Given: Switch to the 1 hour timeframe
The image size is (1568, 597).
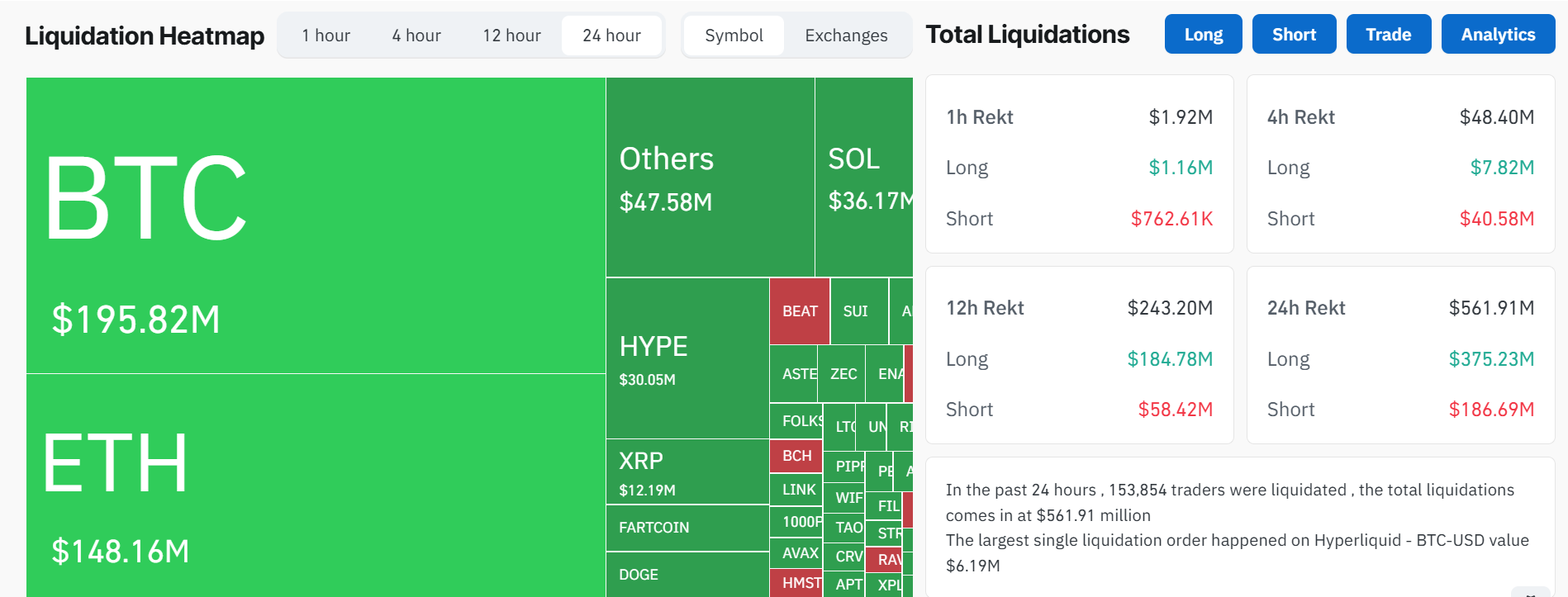Looking at the screenshot, I should coord(325,35).
